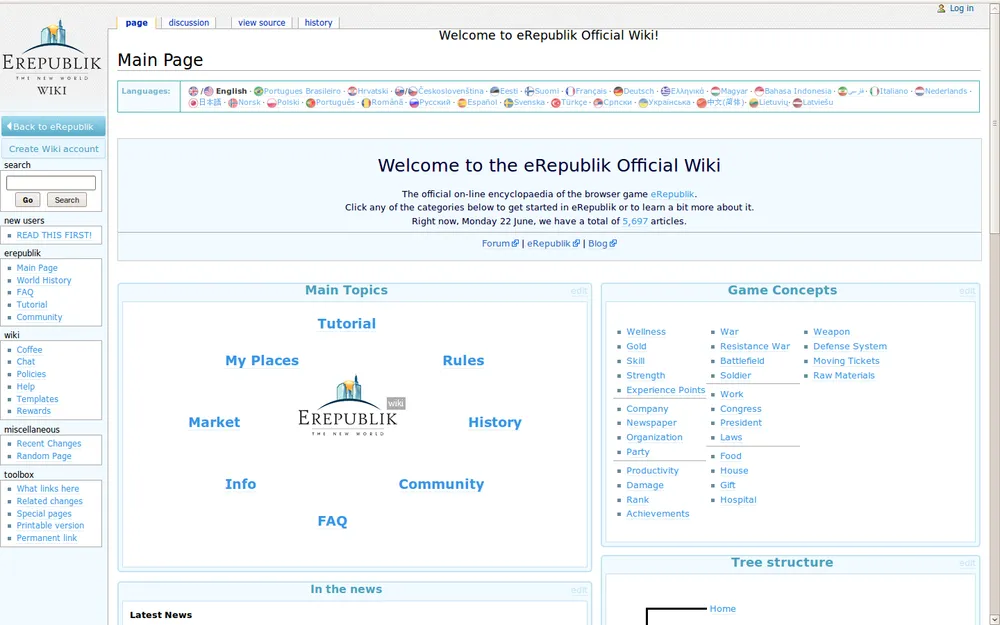Click the Polish flag next to Polski
The height and width of the screenshot is (625, 1000).
tap(272, 103)
